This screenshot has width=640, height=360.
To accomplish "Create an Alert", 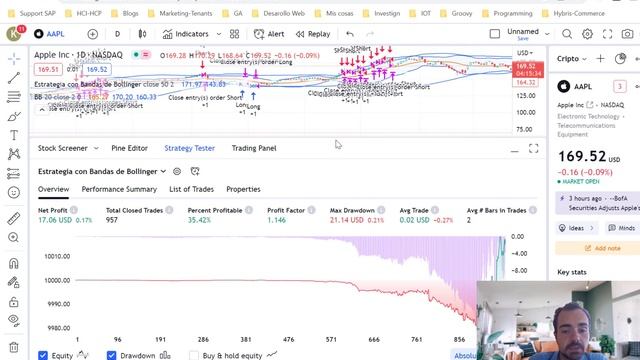I will tap(269, 34).
